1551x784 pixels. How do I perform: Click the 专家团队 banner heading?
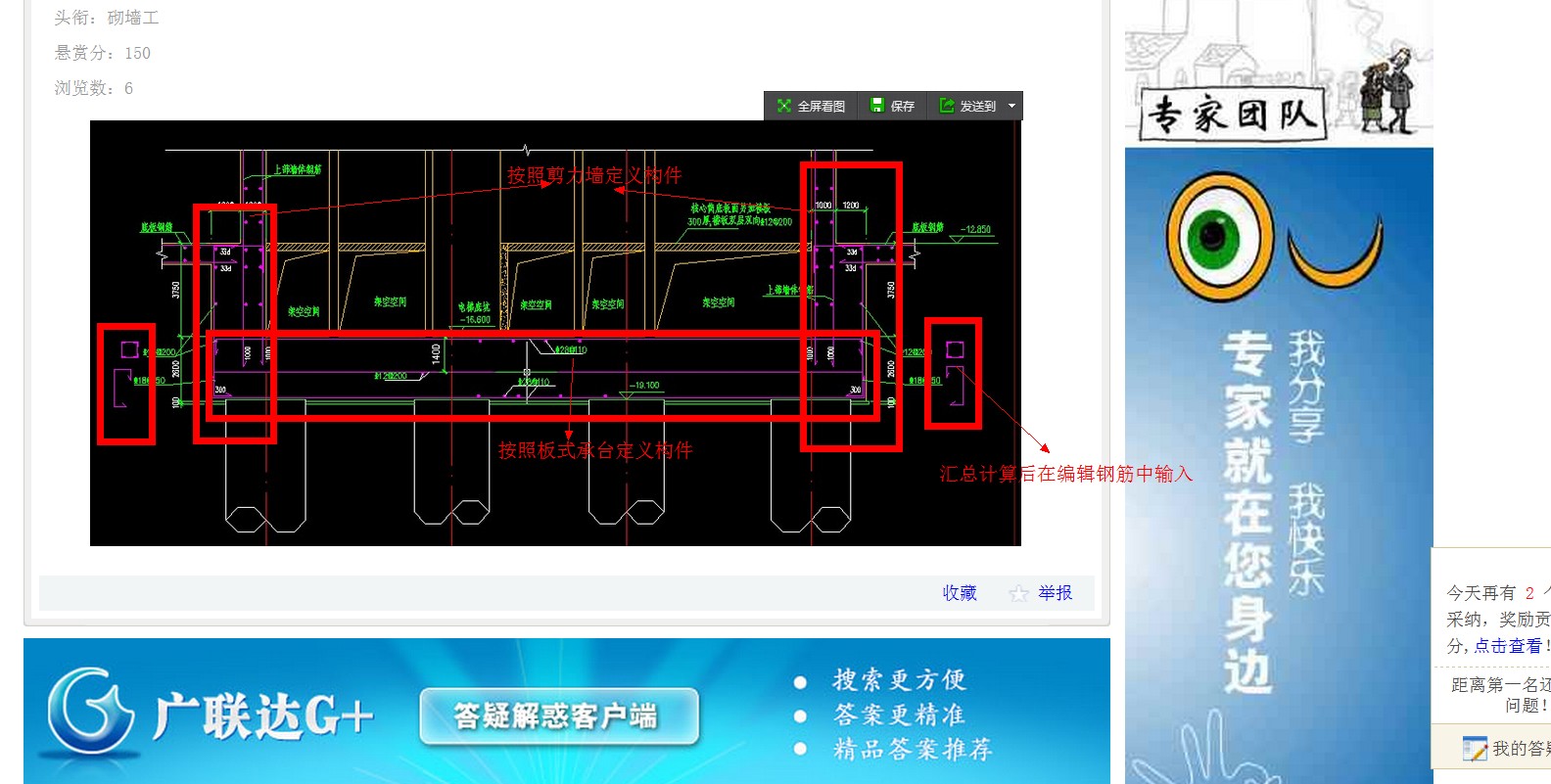pos(1232,115)
